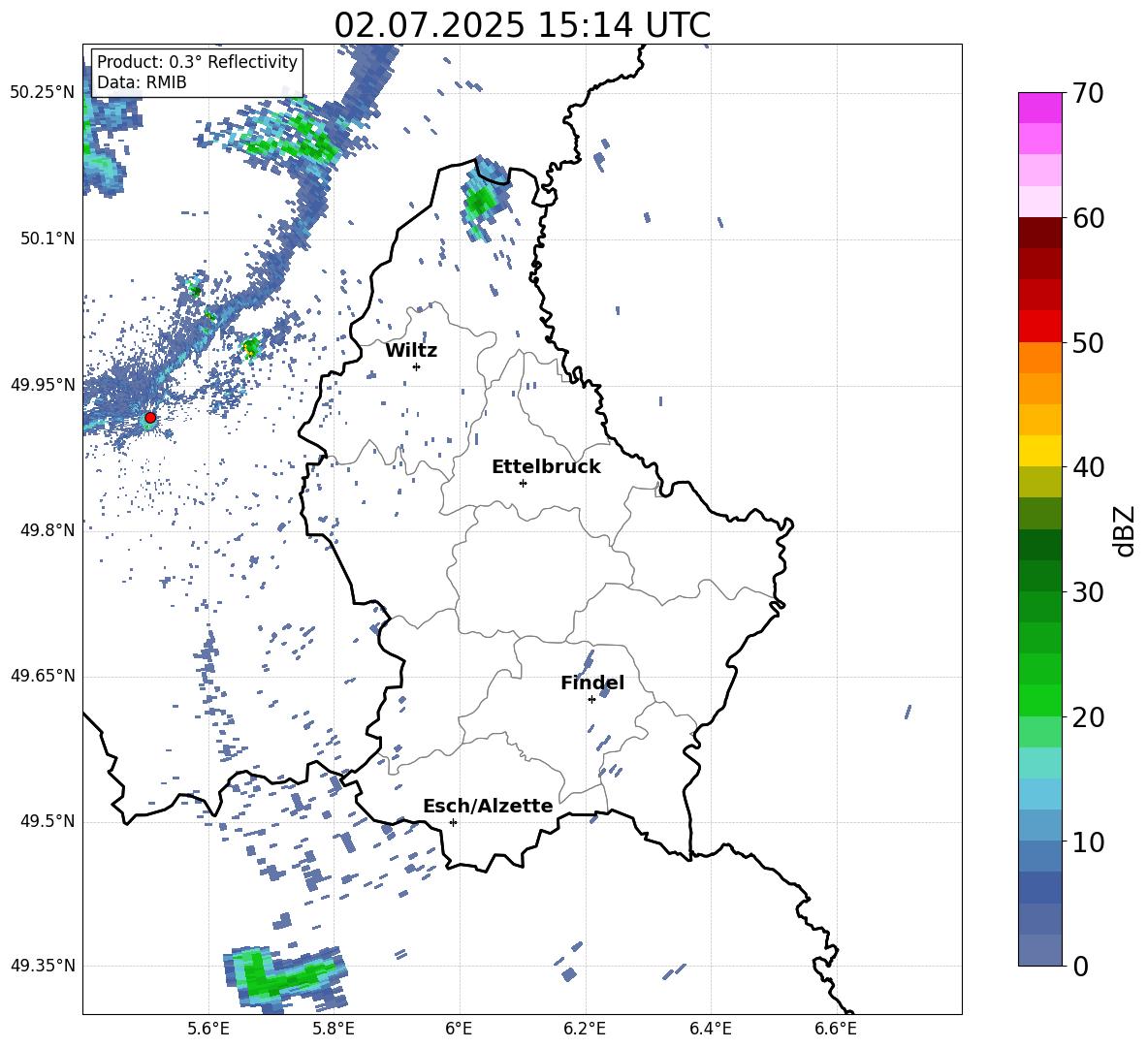
Task: Click the small yellow-cored cell west of Wiltz
Action: click(251, 347)
